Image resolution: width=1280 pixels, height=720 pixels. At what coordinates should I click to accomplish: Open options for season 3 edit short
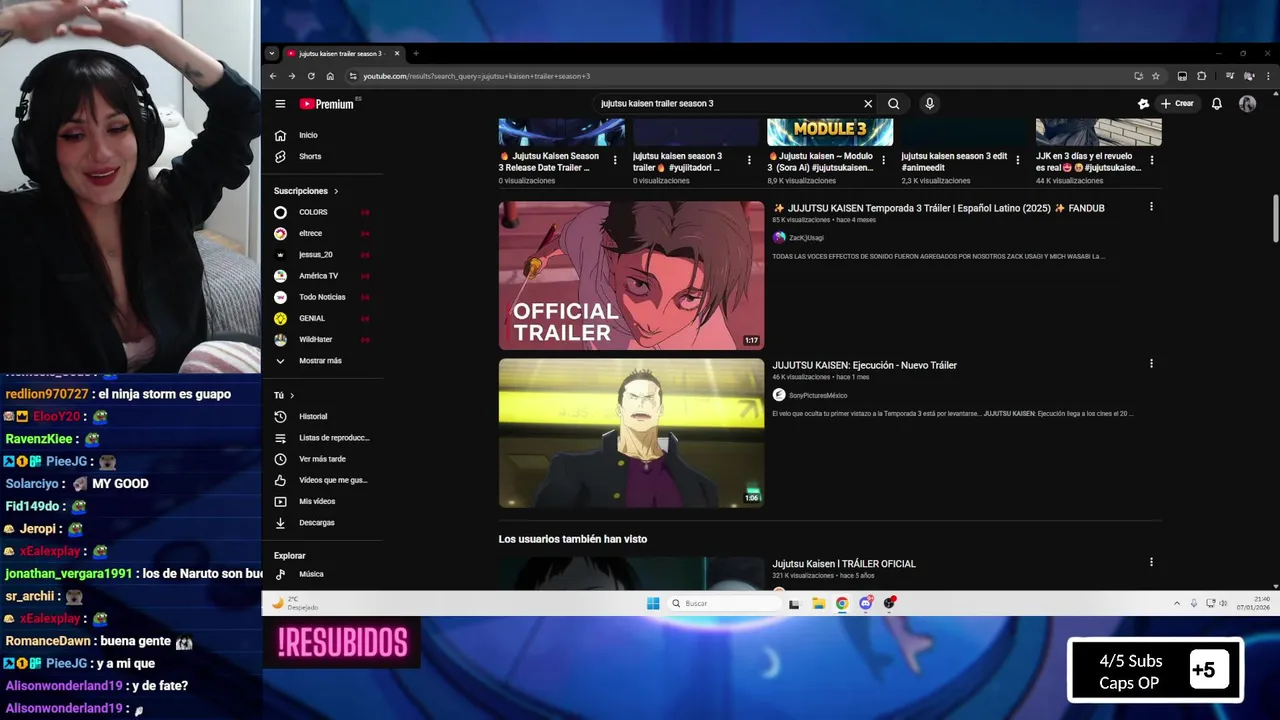tap(1018, 160)
